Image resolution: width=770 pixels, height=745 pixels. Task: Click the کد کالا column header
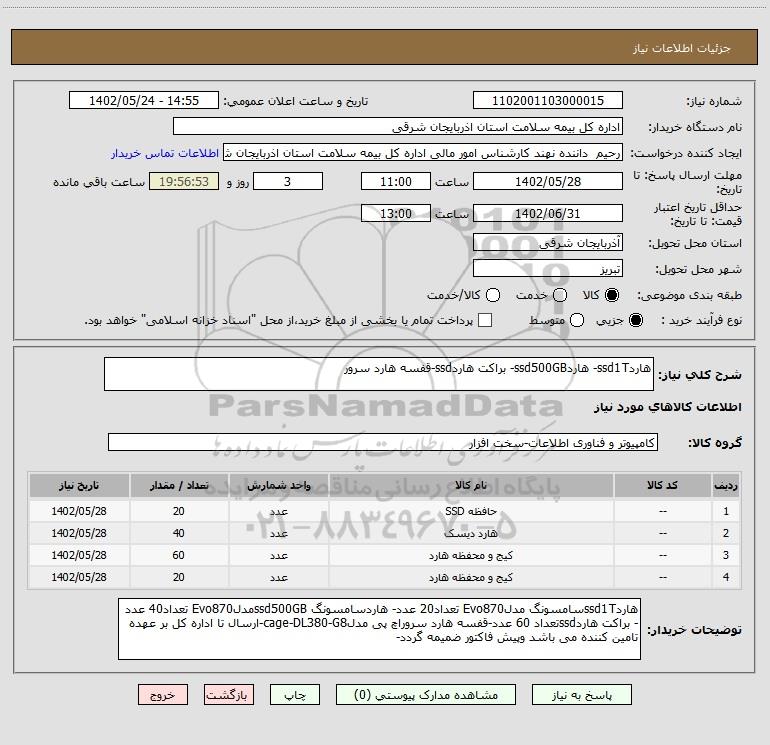[x=663, y=485]
